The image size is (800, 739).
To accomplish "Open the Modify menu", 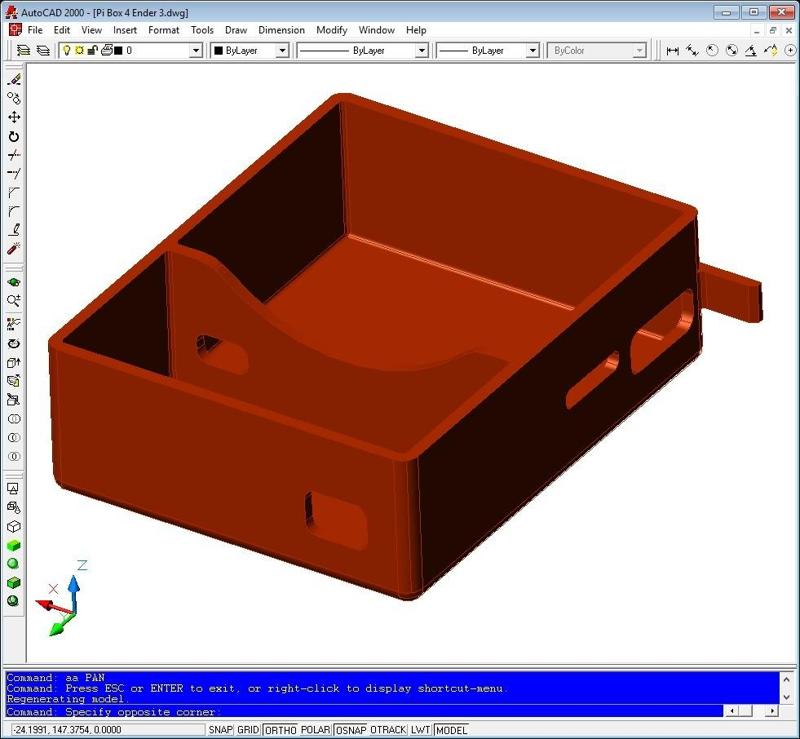I will [332, 30].
